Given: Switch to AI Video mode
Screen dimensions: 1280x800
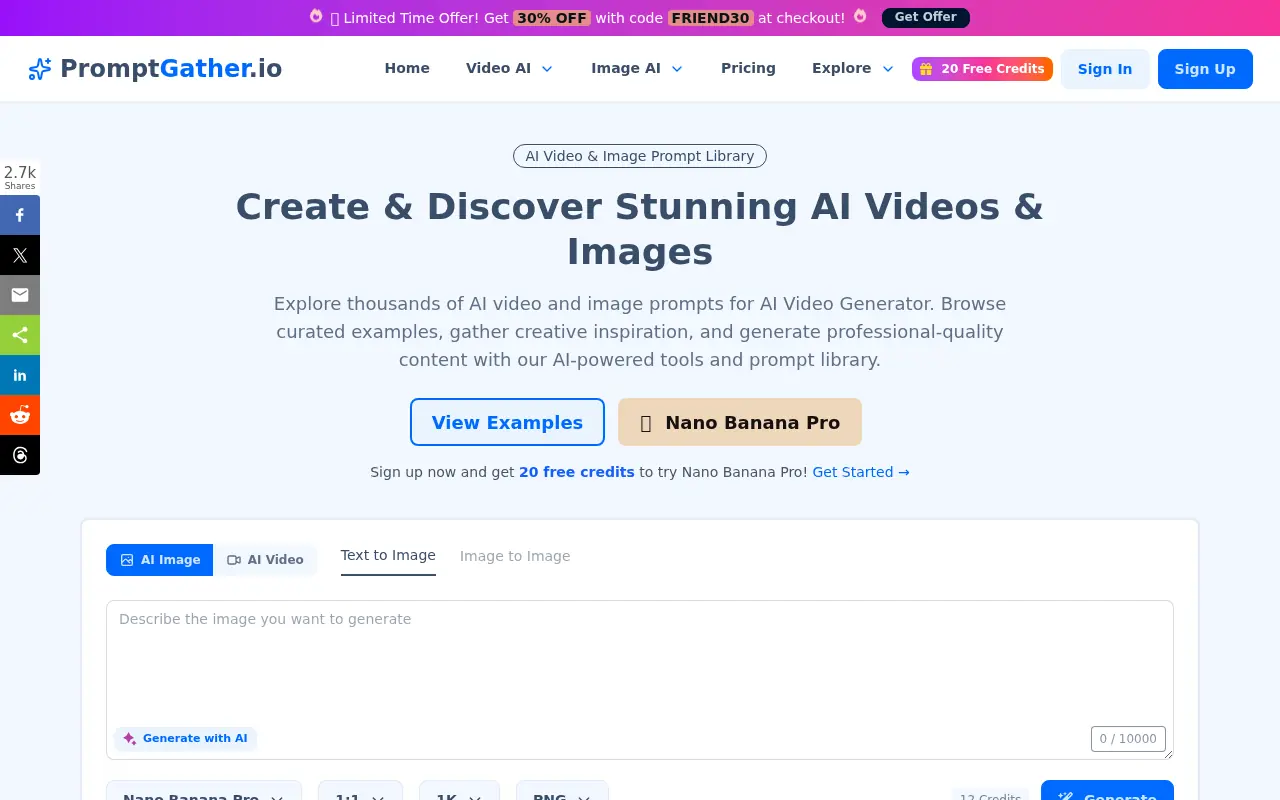Looking at the screenshot, I should point(265,560).
